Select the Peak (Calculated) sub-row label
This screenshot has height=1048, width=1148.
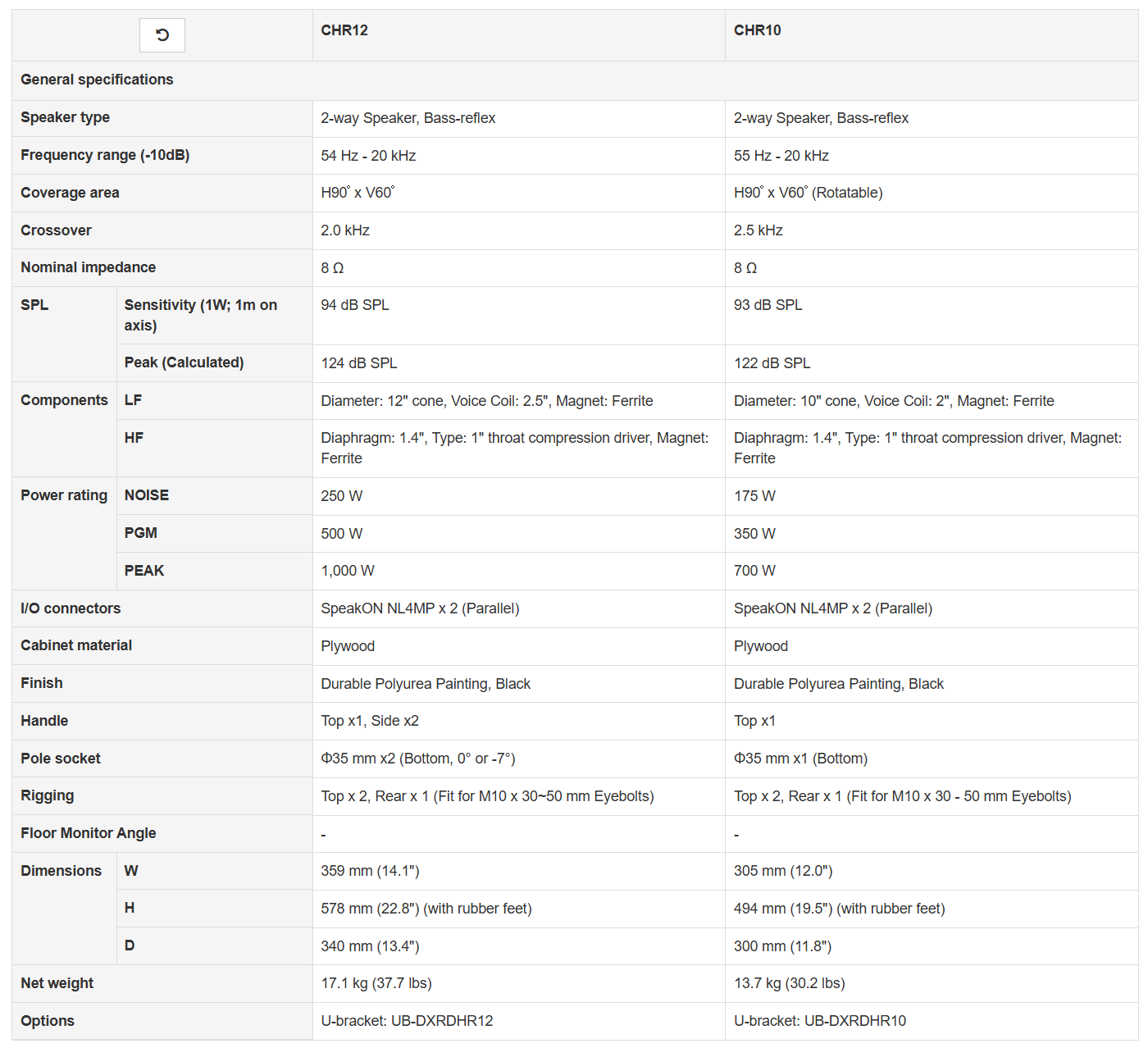(184, 362)
